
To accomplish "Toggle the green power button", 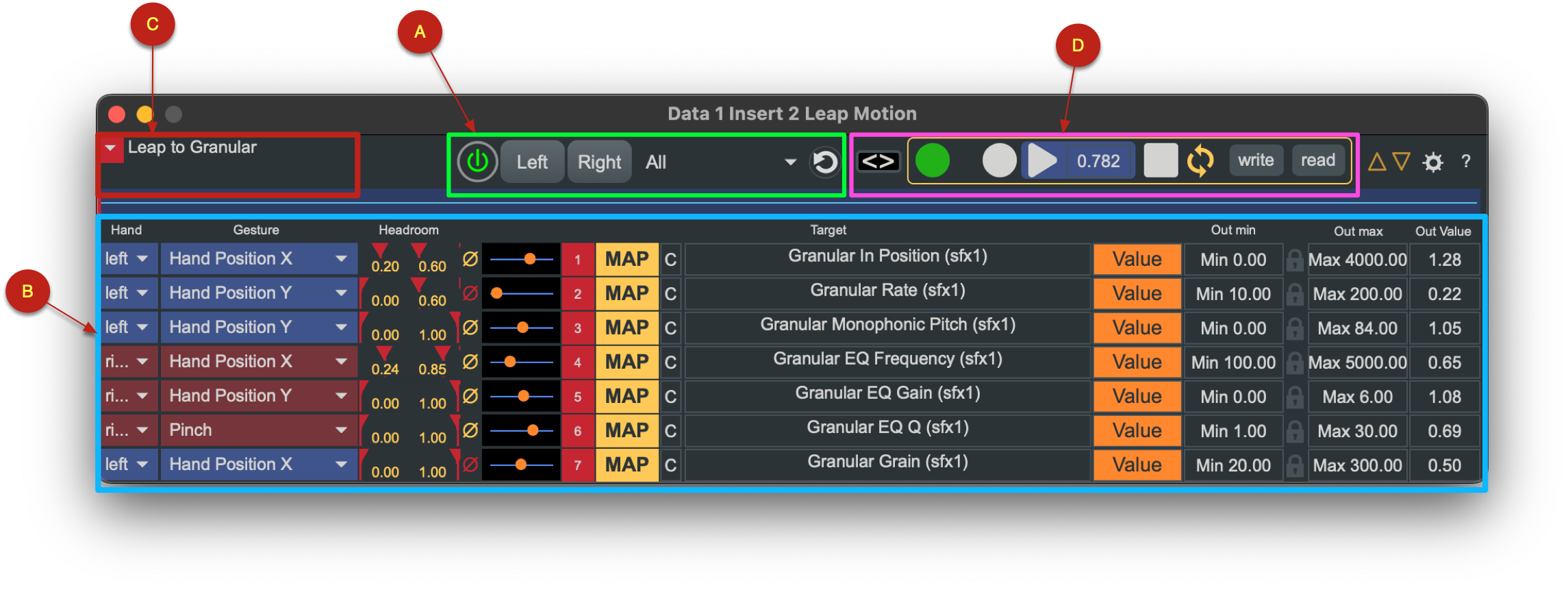I will (477, 162).
